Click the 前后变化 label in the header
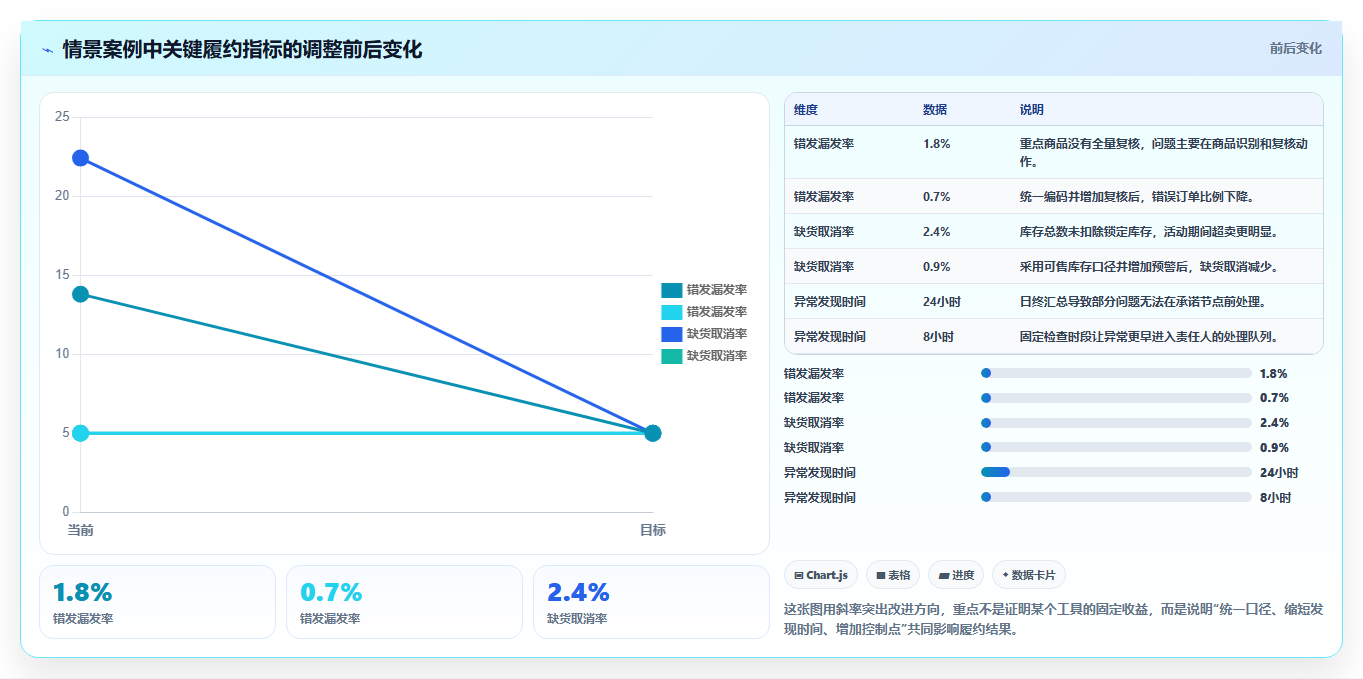Viewport: 1363px width, 679px height. click(1296, 48)
